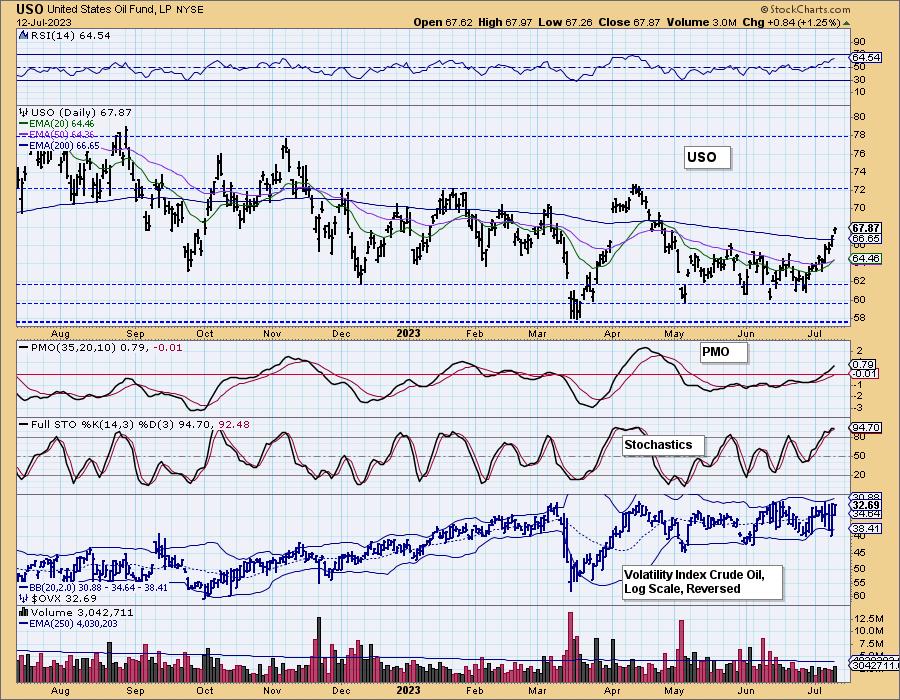
Task: Click the green up-arrow next to Chg
Action: pos(847,23)
